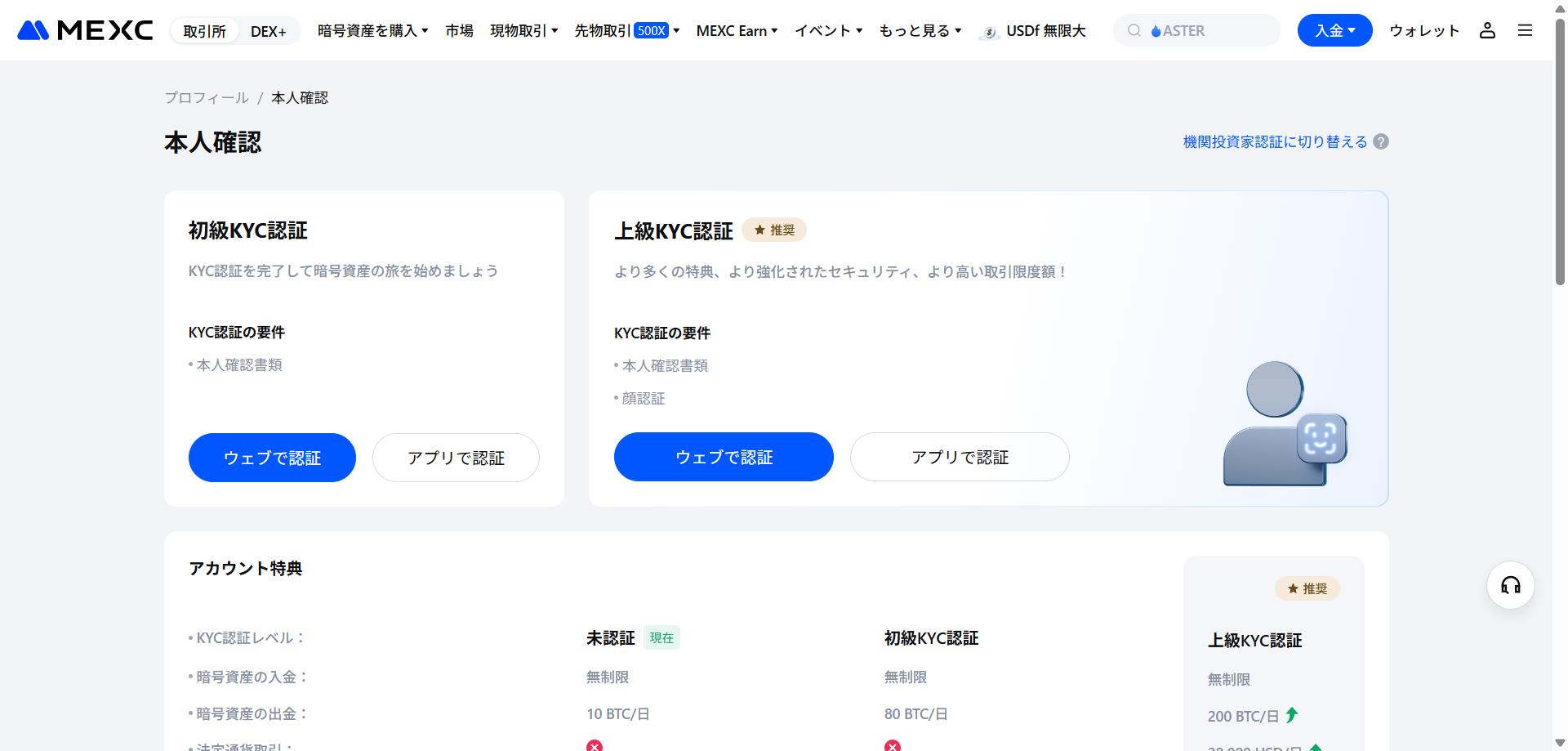The image size is (1568, 751).
Task: Open the 市場 menu item
Action: [x=459, y=30]
